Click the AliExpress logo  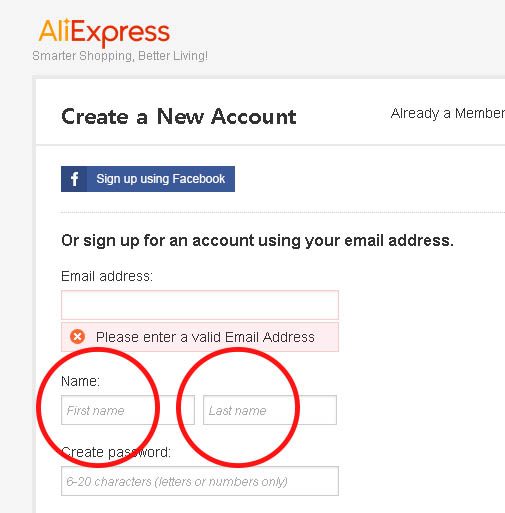(x=104, y=32)
